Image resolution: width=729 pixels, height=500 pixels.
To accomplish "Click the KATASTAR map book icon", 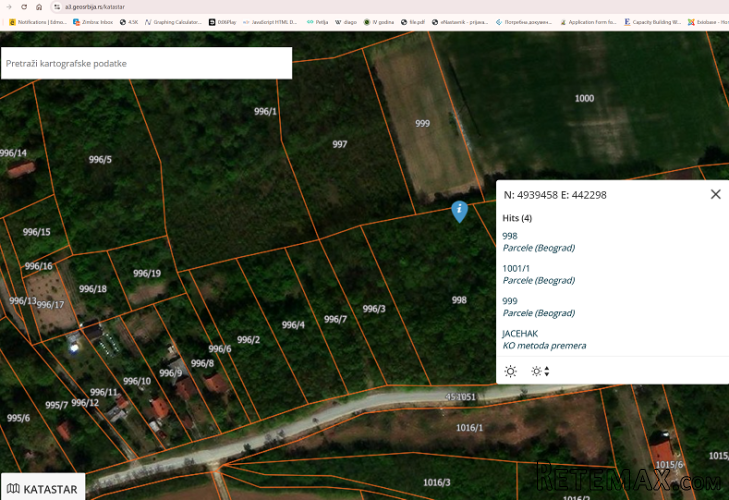I will tap(13, 489).
